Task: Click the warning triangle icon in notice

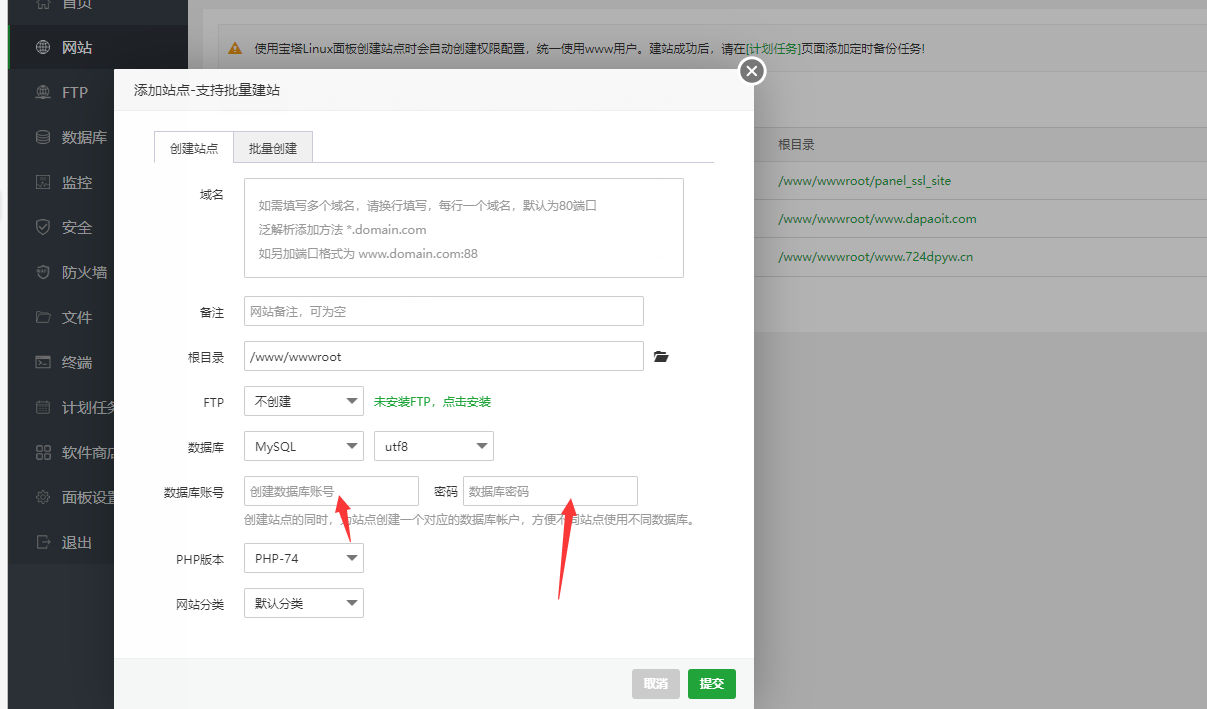Action: point(235,48)
